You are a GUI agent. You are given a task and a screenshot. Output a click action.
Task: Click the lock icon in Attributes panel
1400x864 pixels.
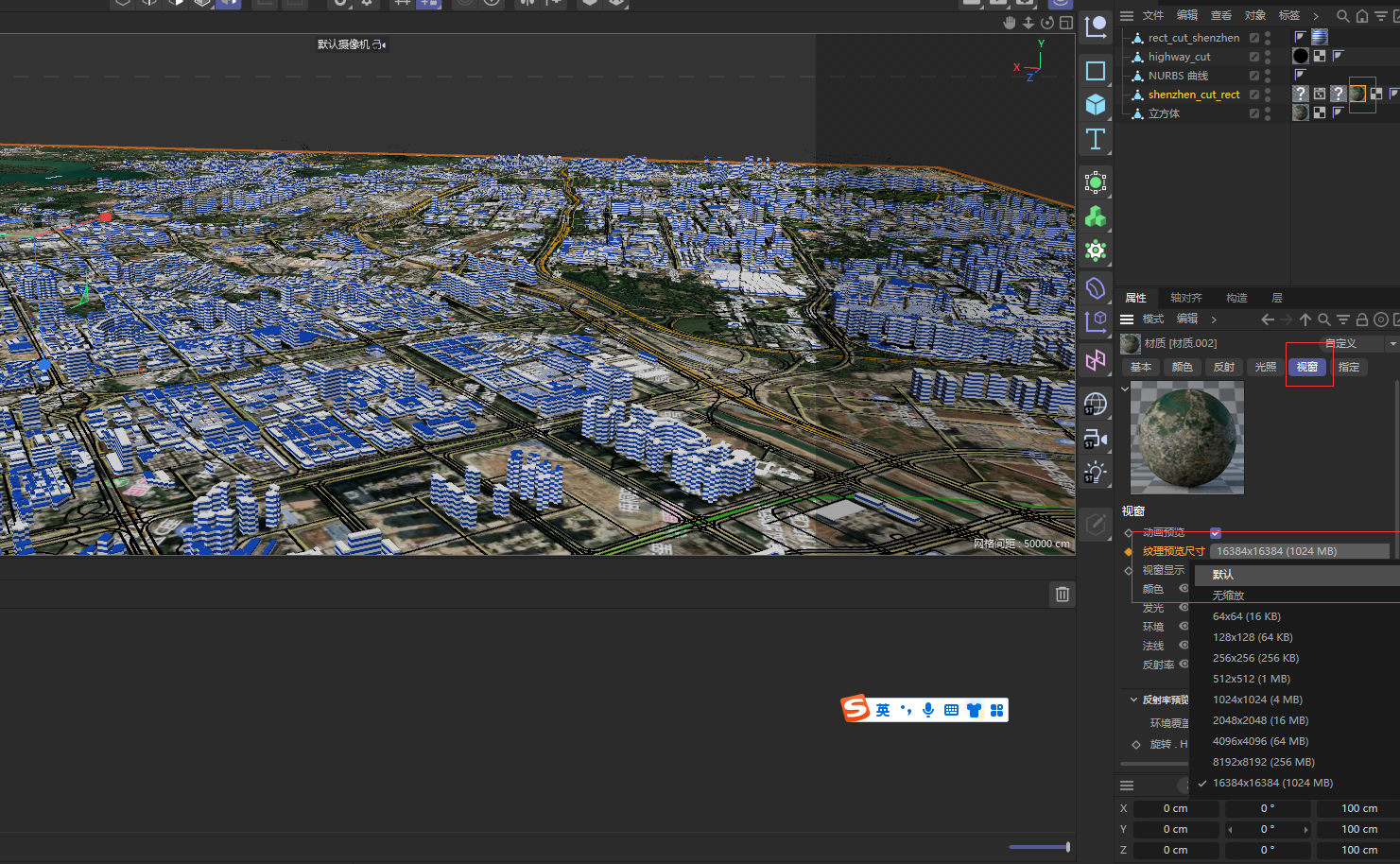pyautogui.click(x=1362, y=320)
